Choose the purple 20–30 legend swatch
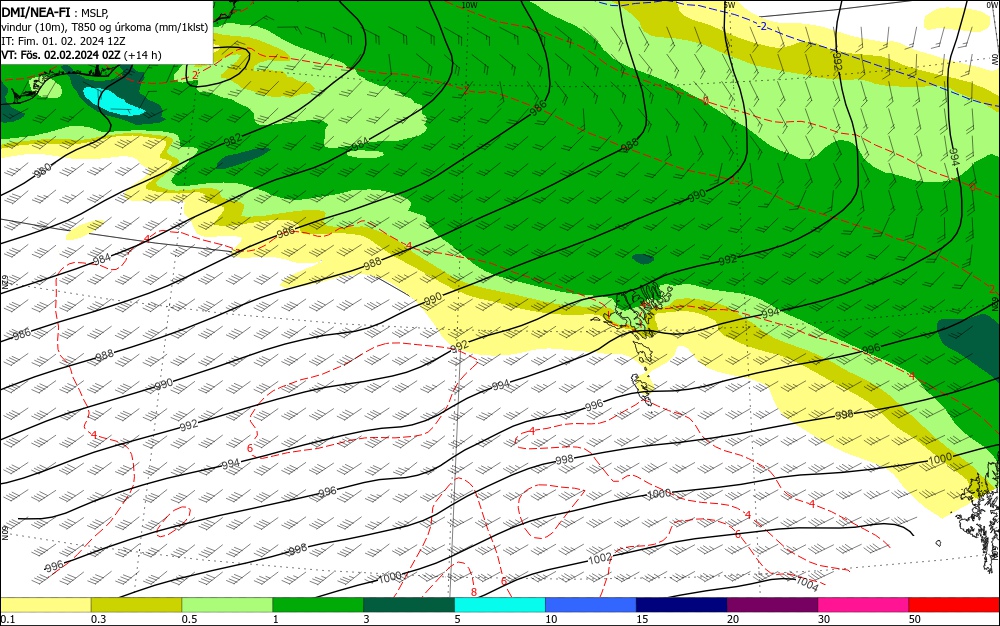The image size is (1000, 626). click(772, 605)
